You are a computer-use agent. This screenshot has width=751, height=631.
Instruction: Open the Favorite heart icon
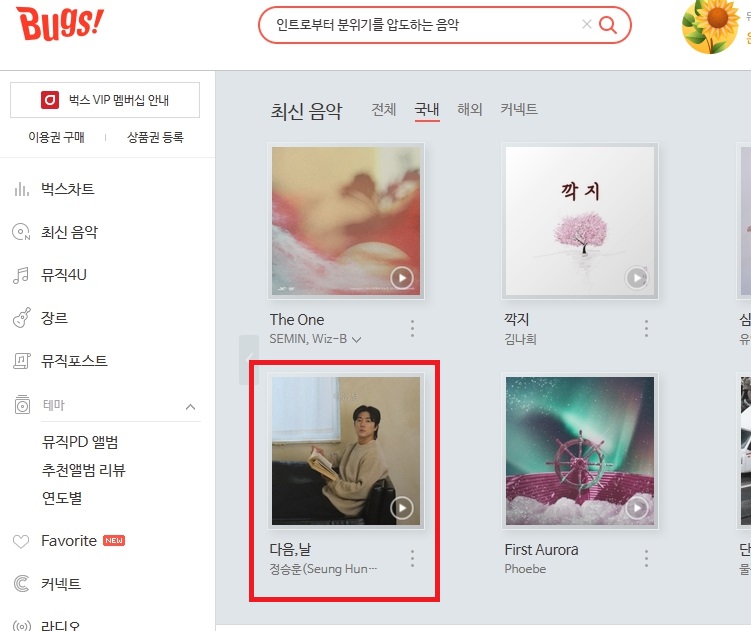click(21, 541)
